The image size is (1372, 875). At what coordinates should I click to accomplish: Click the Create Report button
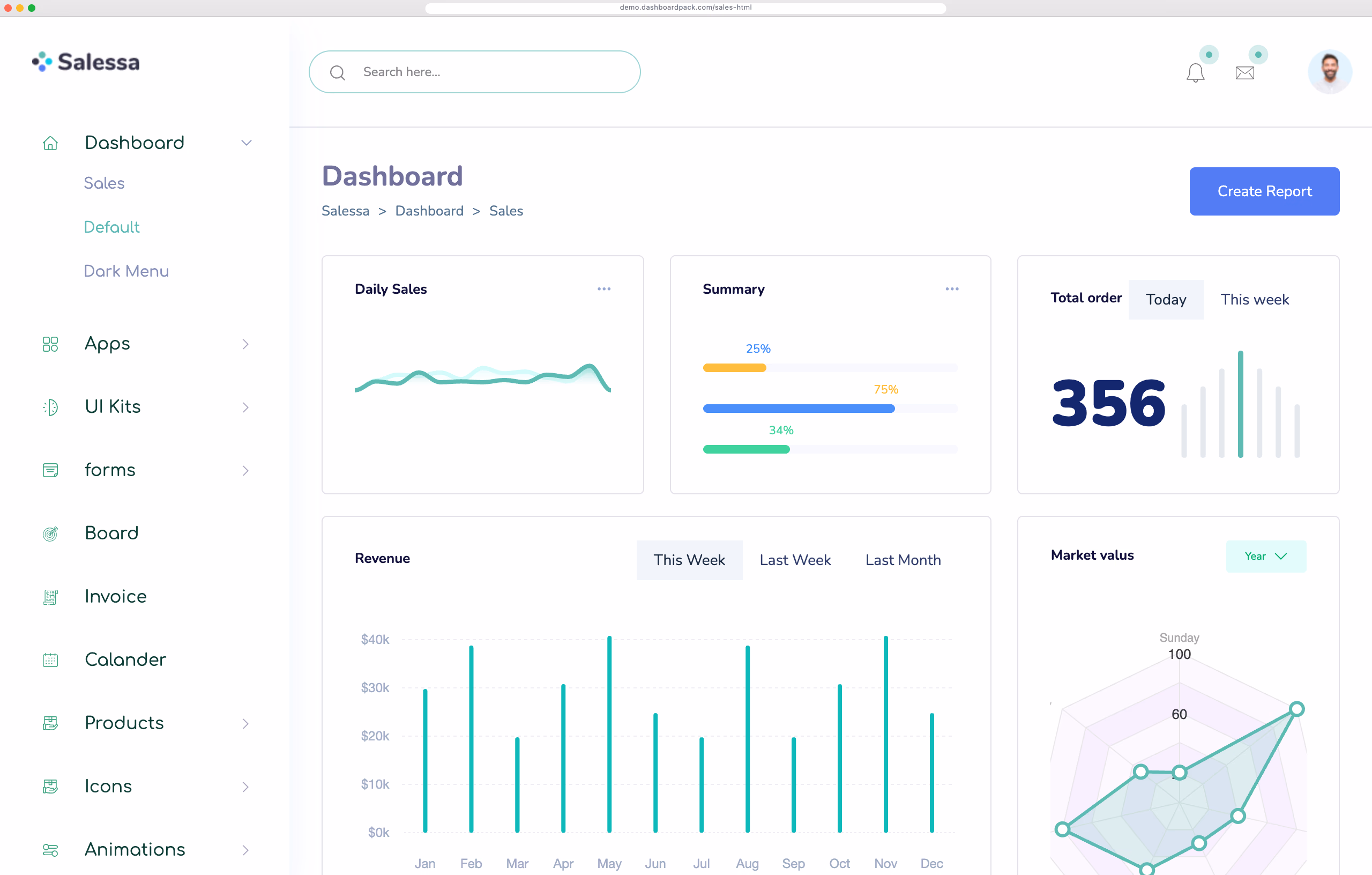click(x=1264, y=191)
